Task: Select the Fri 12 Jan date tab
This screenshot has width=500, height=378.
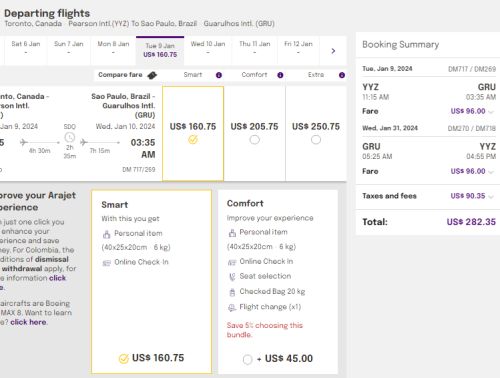Action: point(298,50)
